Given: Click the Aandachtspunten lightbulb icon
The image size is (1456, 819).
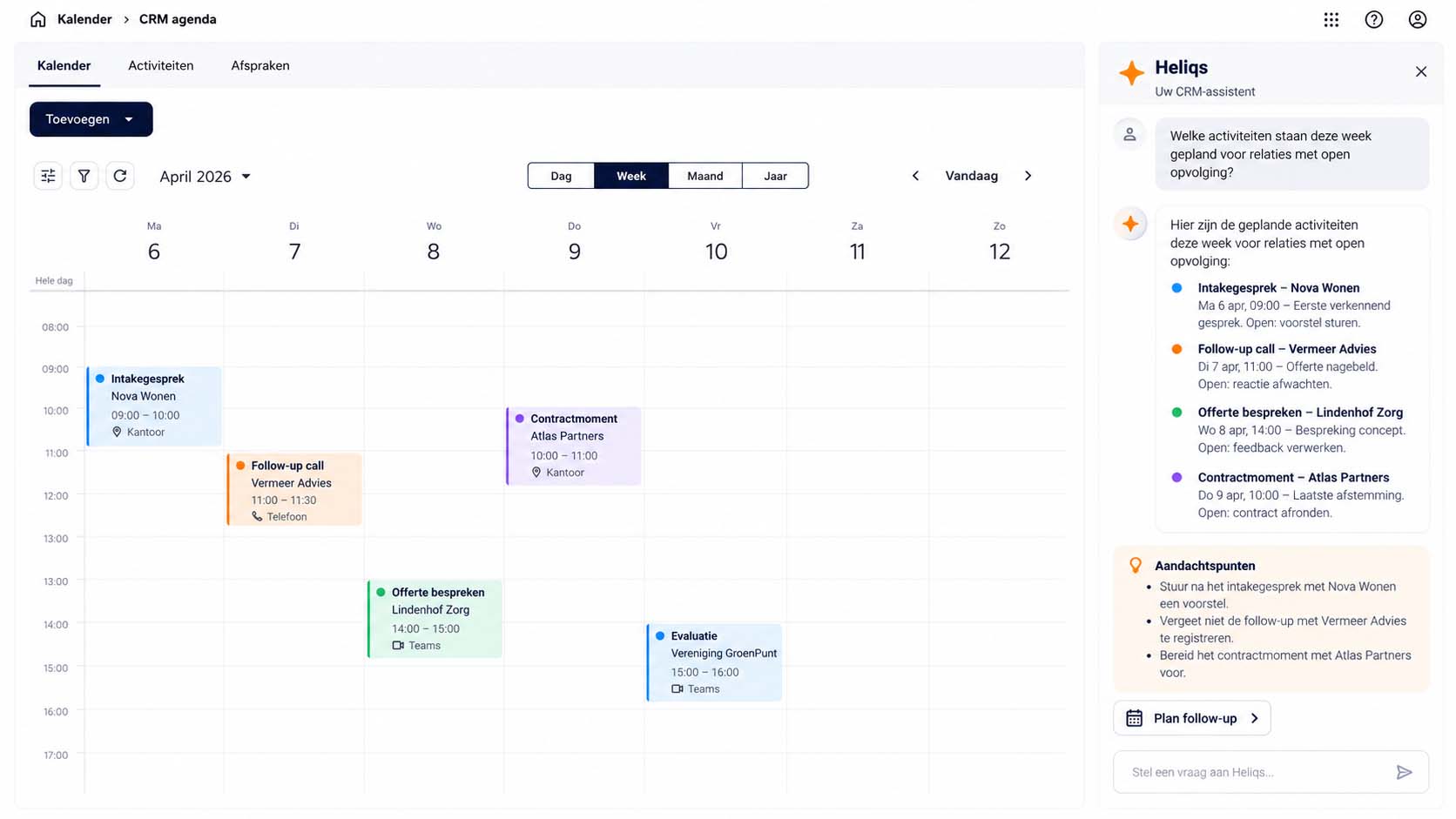Looking at the screenshot, I should [1136, 566].
